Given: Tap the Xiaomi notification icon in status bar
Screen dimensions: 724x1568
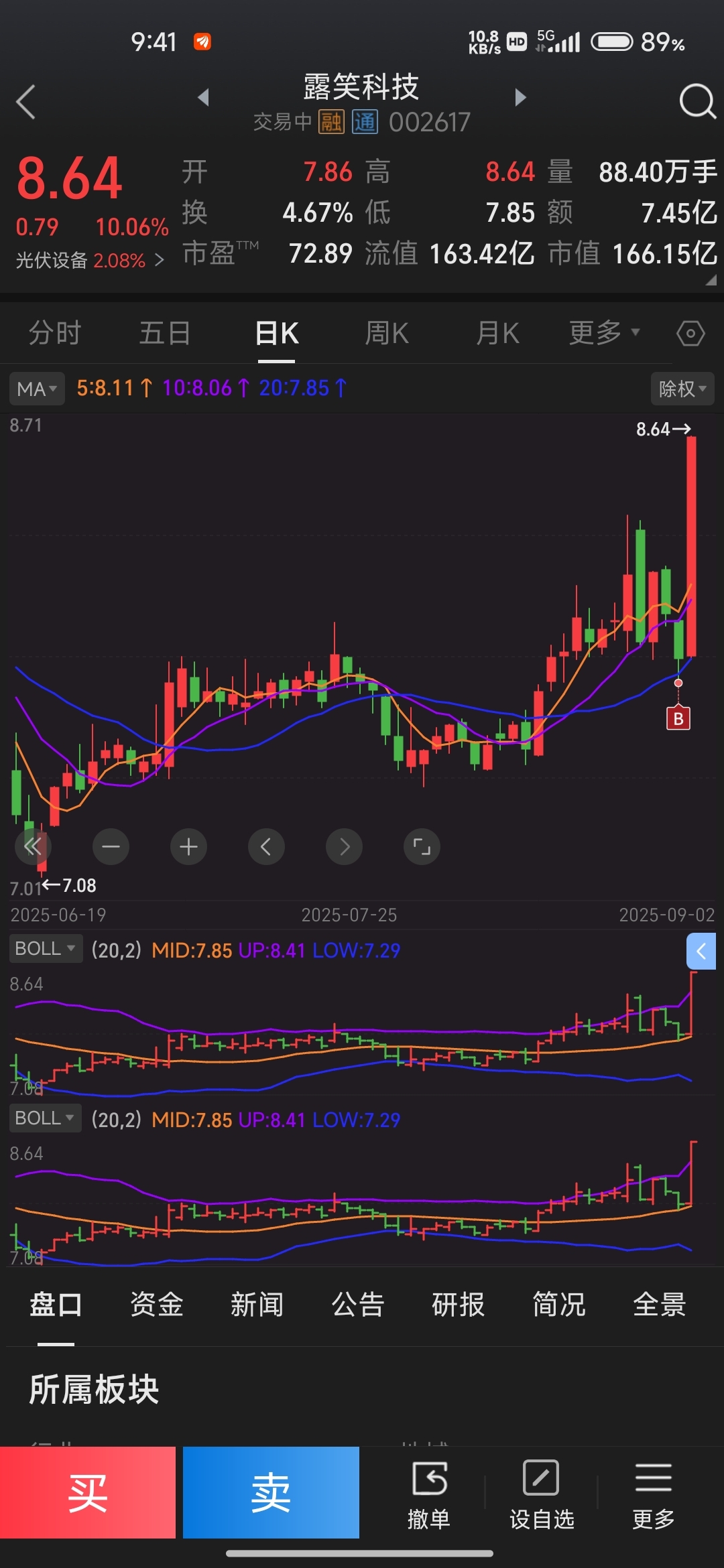Looking at the screenshot, I should coord(202,42).
